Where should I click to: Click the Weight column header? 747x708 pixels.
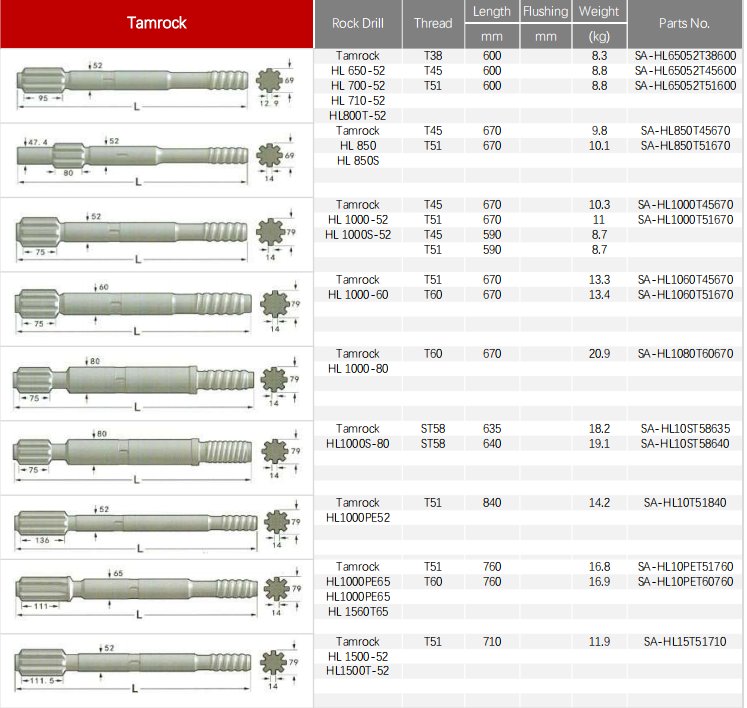pyautogui.click(x=599, y=11)
